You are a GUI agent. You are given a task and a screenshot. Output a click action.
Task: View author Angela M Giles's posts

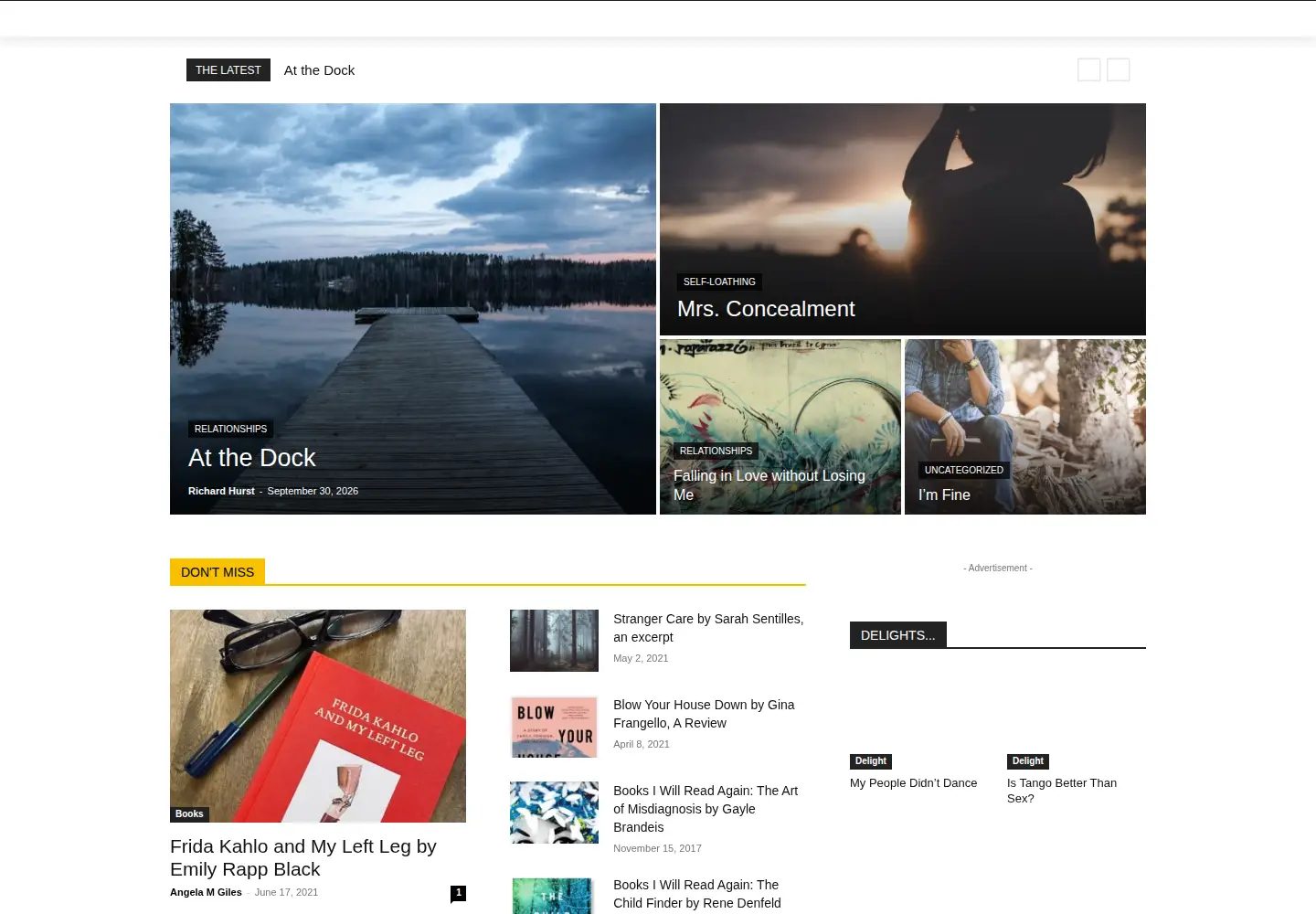pyautogui.click(x=206, y=892)
